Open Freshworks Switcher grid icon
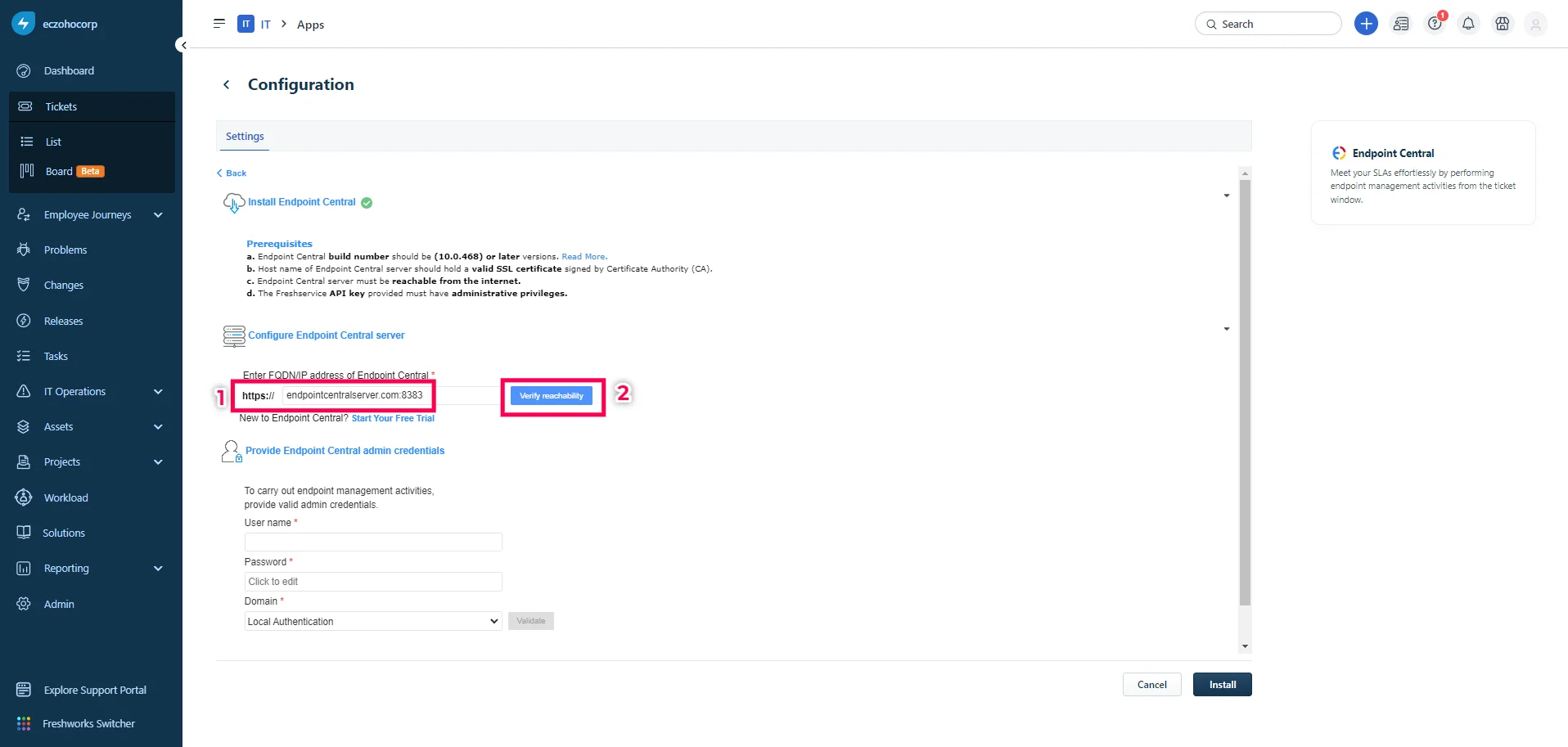Viewport: 1568px width, 747px height. tap(24, 723)
